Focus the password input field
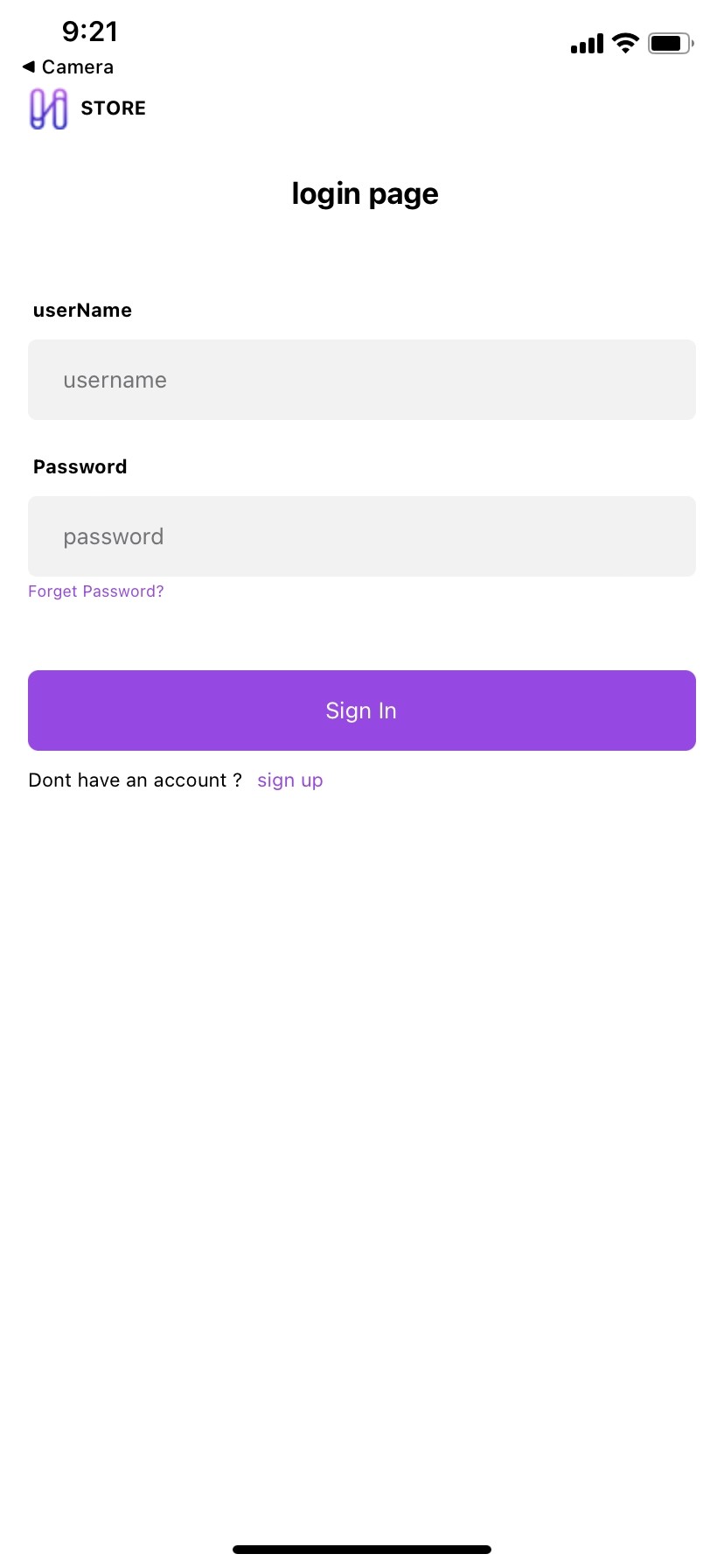The height and width of the screenshot is (1568, 724). [x=362, y=536]
